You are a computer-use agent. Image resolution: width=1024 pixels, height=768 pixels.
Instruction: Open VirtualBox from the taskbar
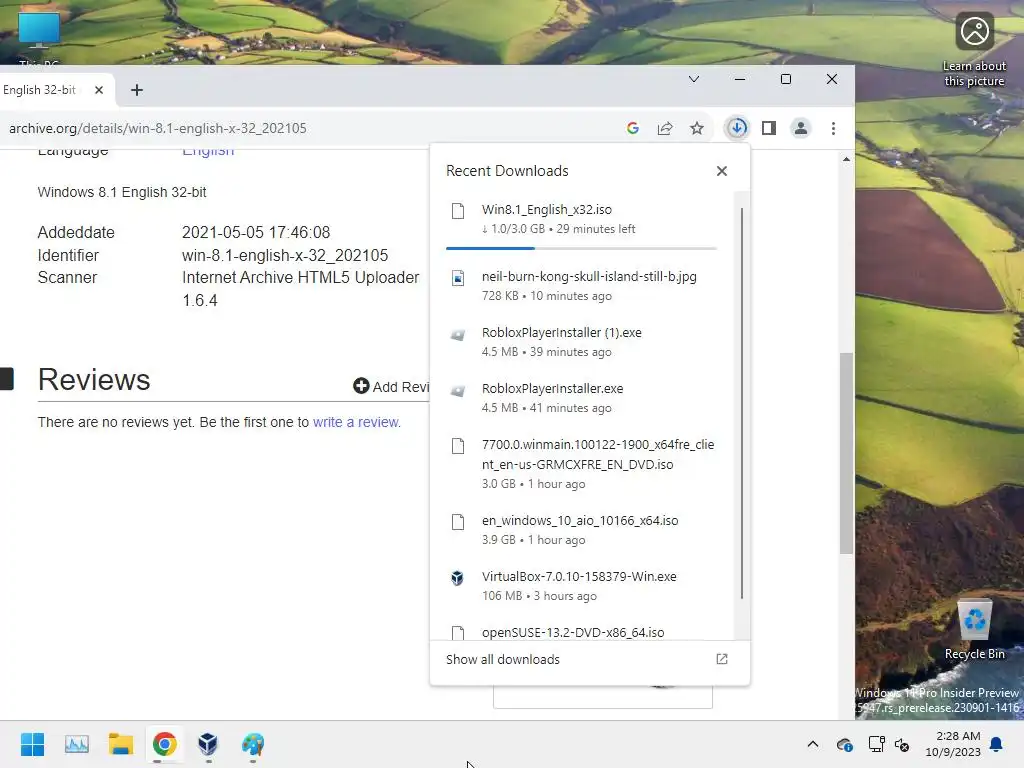tap(208, 744)
